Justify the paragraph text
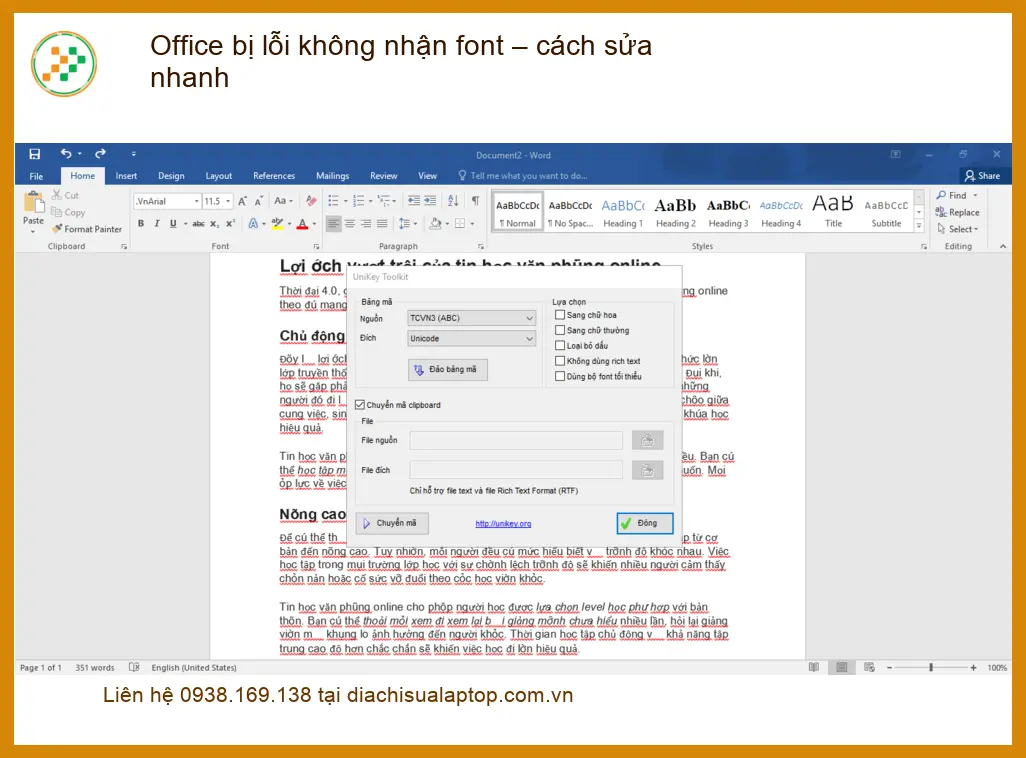The width and height of the screenshot is (1026, 758). tap(382, 223)
